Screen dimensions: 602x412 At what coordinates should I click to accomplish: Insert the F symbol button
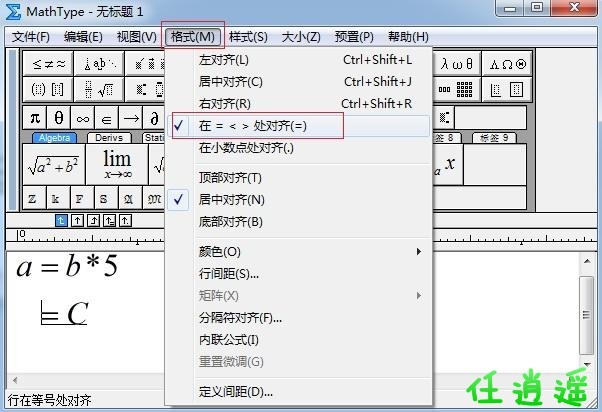pos(83,199)
